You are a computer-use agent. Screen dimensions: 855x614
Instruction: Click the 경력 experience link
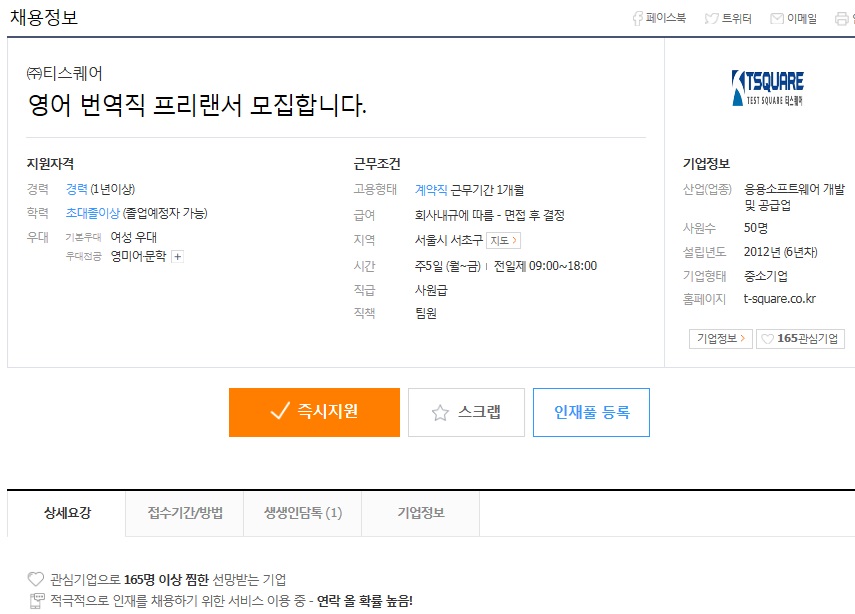click(76, 189)
